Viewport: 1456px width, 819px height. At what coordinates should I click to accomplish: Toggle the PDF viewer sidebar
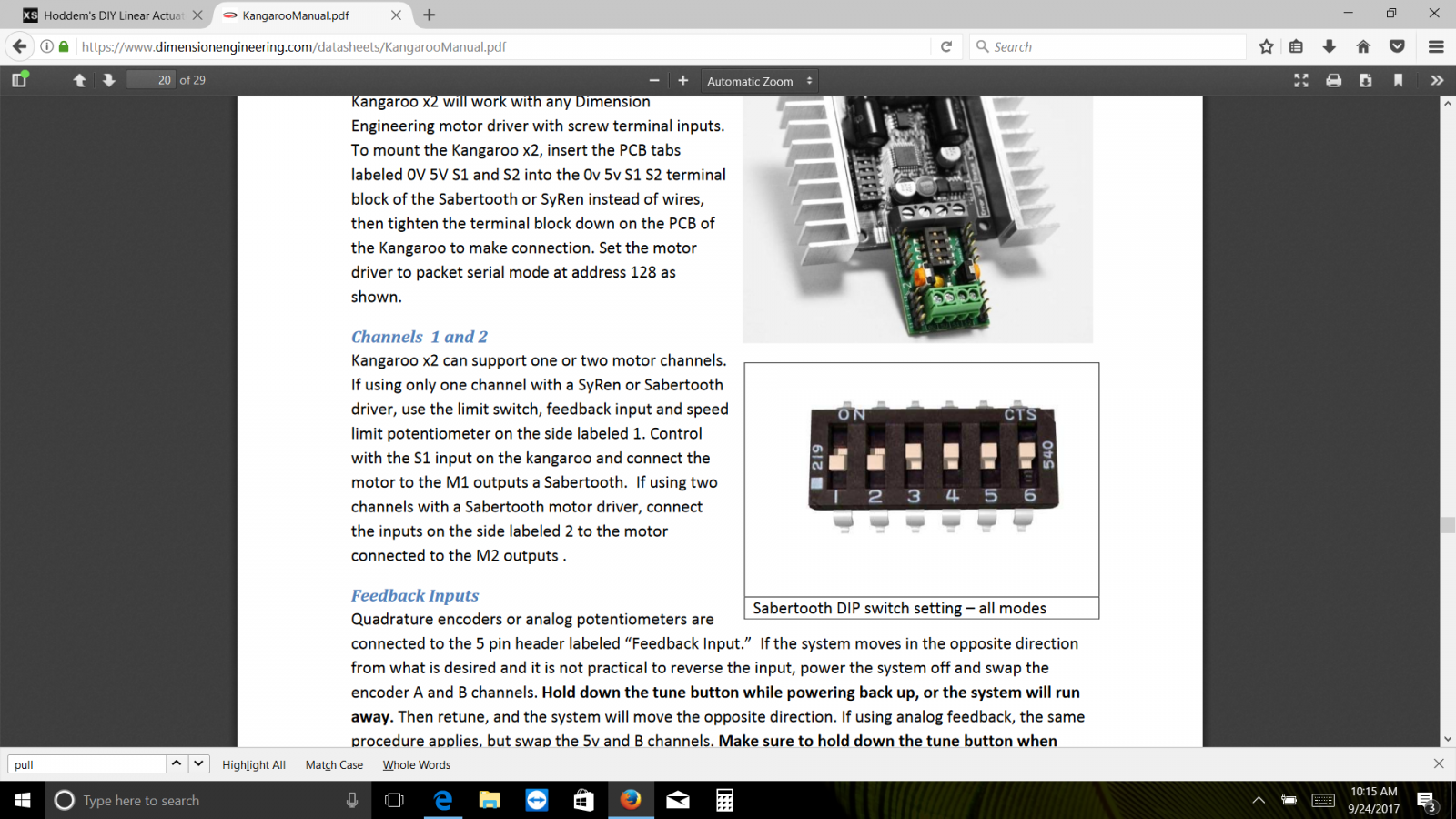[19, 80]
